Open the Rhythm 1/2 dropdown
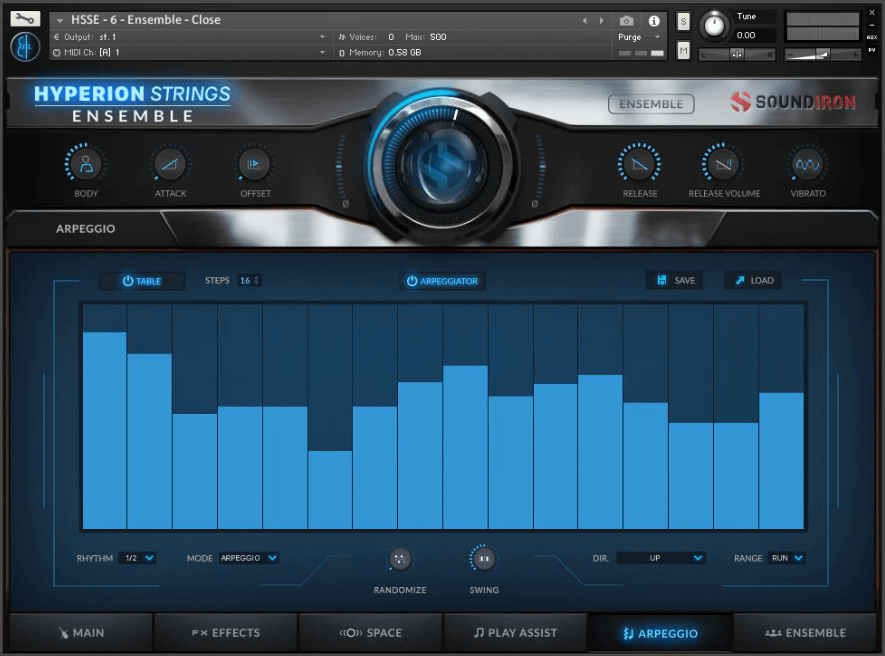This screenshot has width=885, height=656. click(139, 558)
